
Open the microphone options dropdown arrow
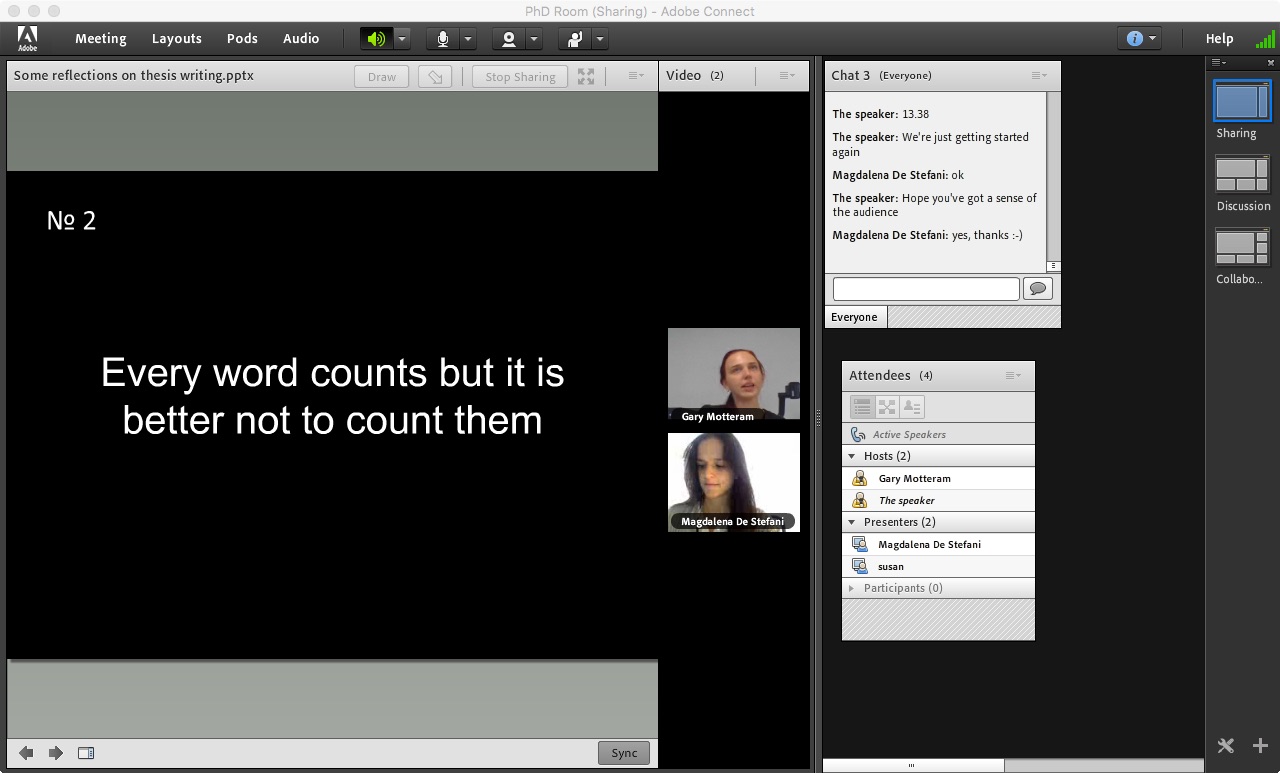pyautogui.click(x=467, y=39)
